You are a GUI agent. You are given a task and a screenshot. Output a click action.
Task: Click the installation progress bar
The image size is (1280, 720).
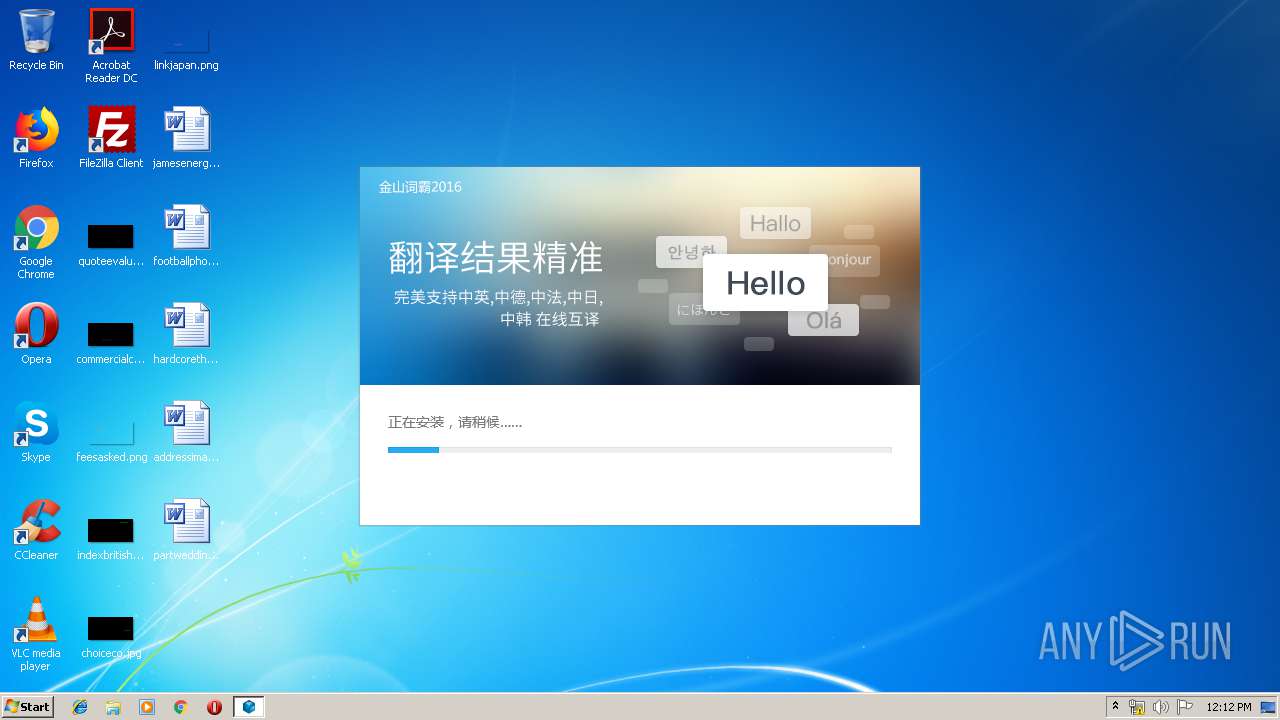(640, 450)
